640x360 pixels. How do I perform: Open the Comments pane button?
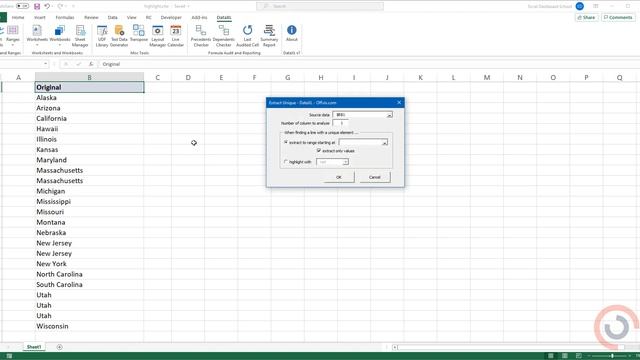pos(618,18)
